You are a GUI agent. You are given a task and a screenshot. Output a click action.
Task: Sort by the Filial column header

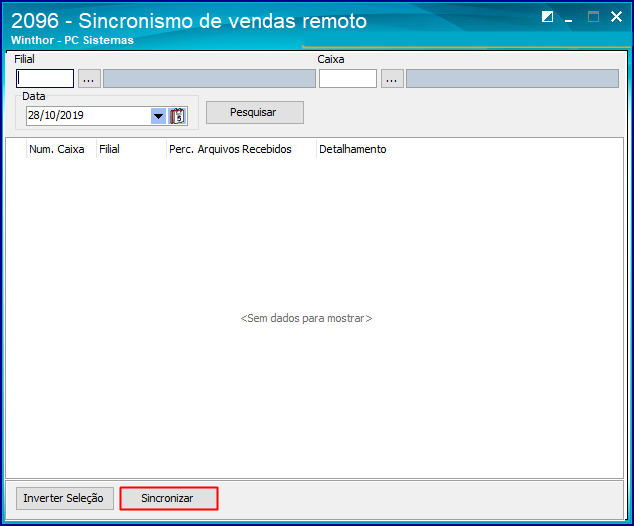(131, 149)
